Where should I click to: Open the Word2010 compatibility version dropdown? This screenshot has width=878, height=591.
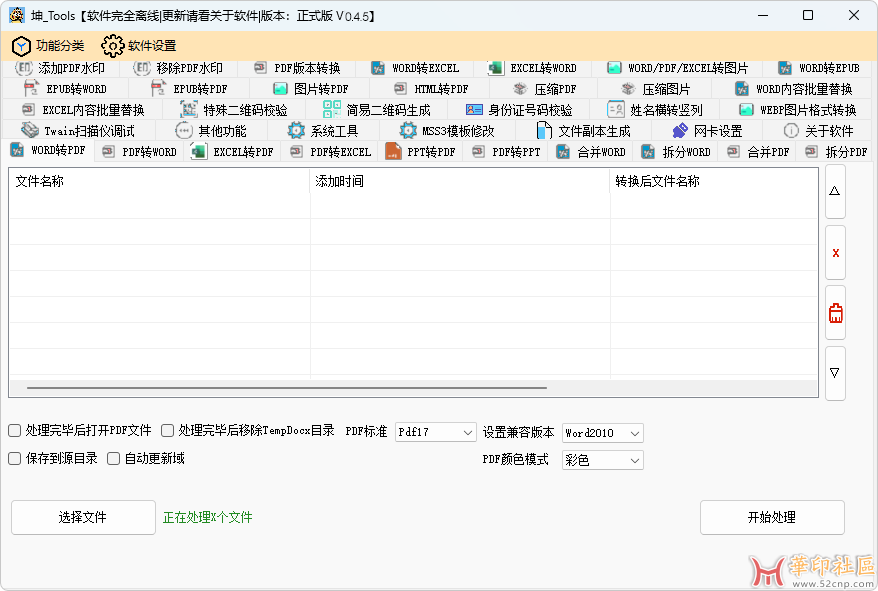[602, 433]
